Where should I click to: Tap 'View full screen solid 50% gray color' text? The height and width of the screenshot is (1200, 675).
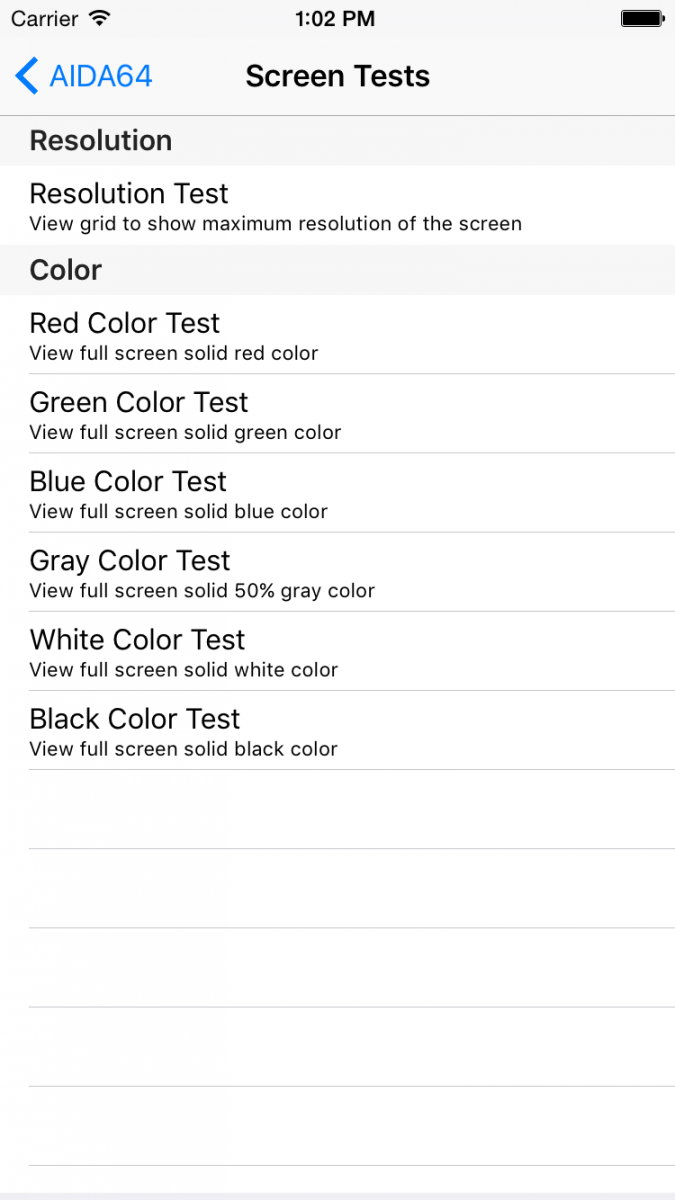point(202,591)
